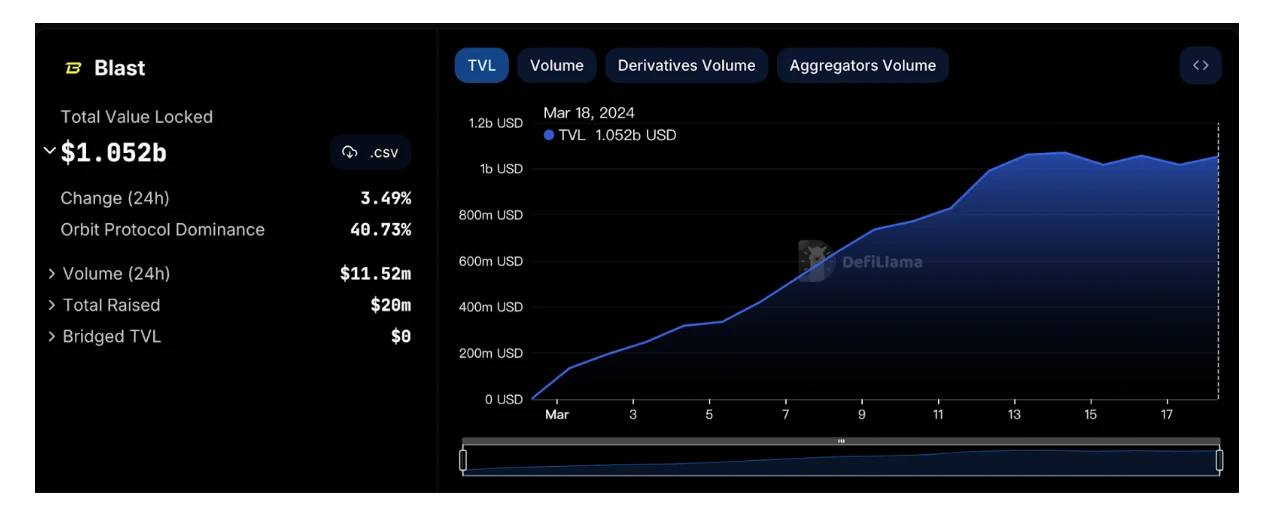This screenshot has width=1266, height=512.
Task: Click the left handle of the range slider
Action: 463,460
